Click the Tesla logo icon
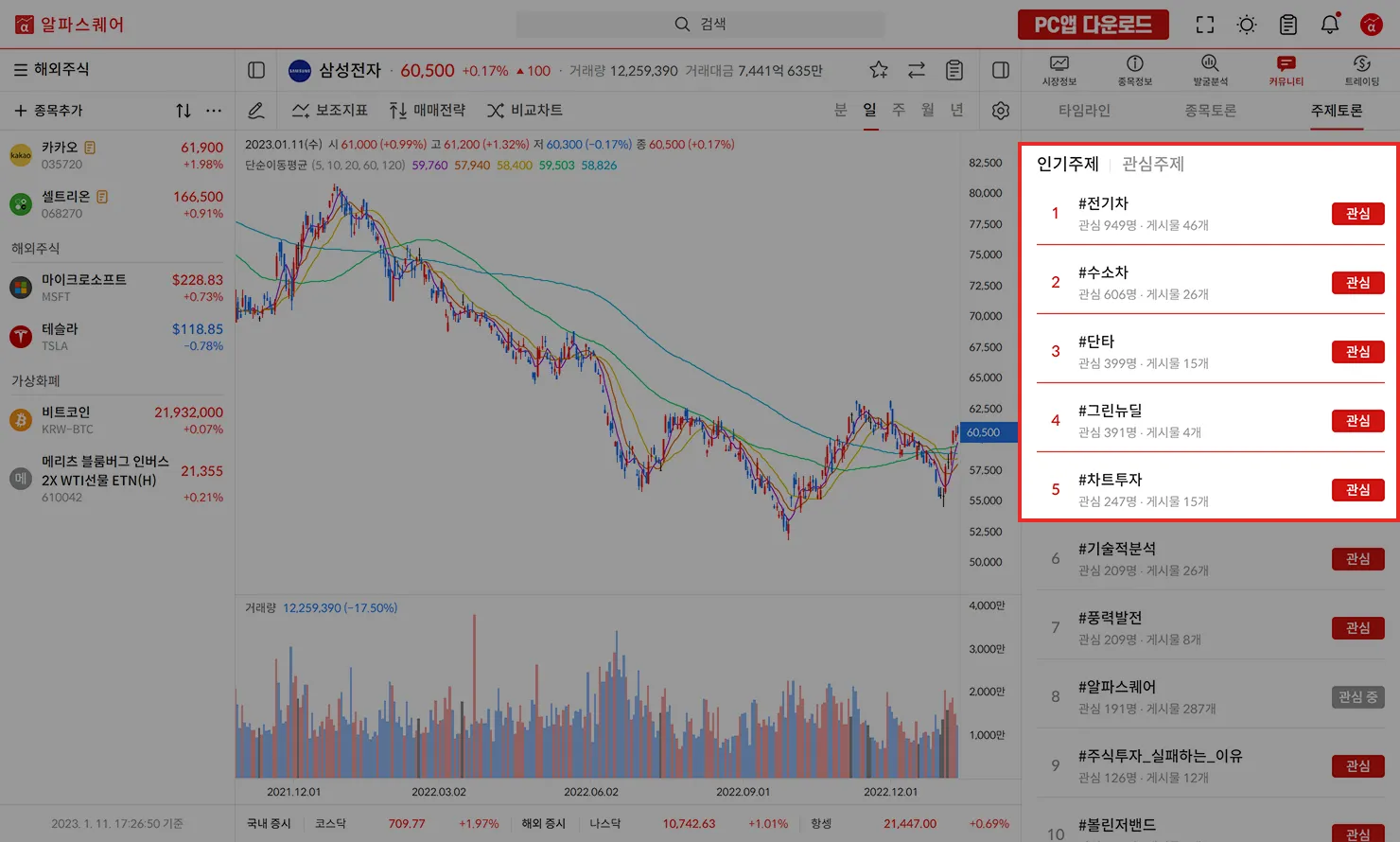 click(21, 337)
